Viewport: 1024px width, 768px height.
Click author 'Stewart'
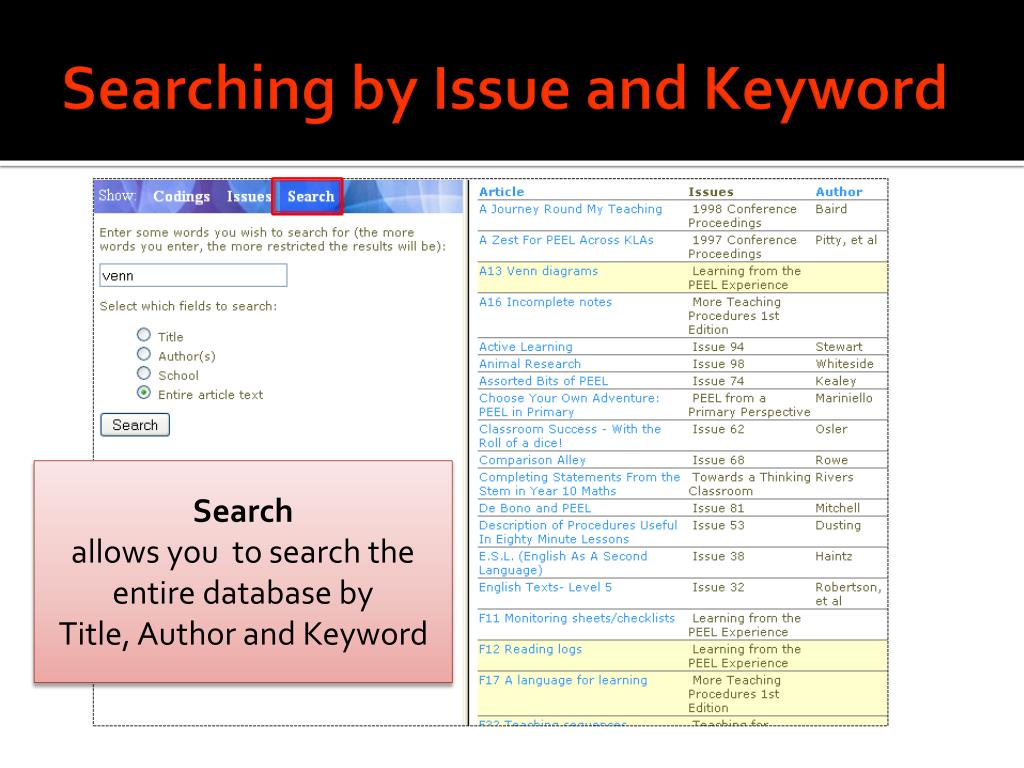tap(839, 347)
